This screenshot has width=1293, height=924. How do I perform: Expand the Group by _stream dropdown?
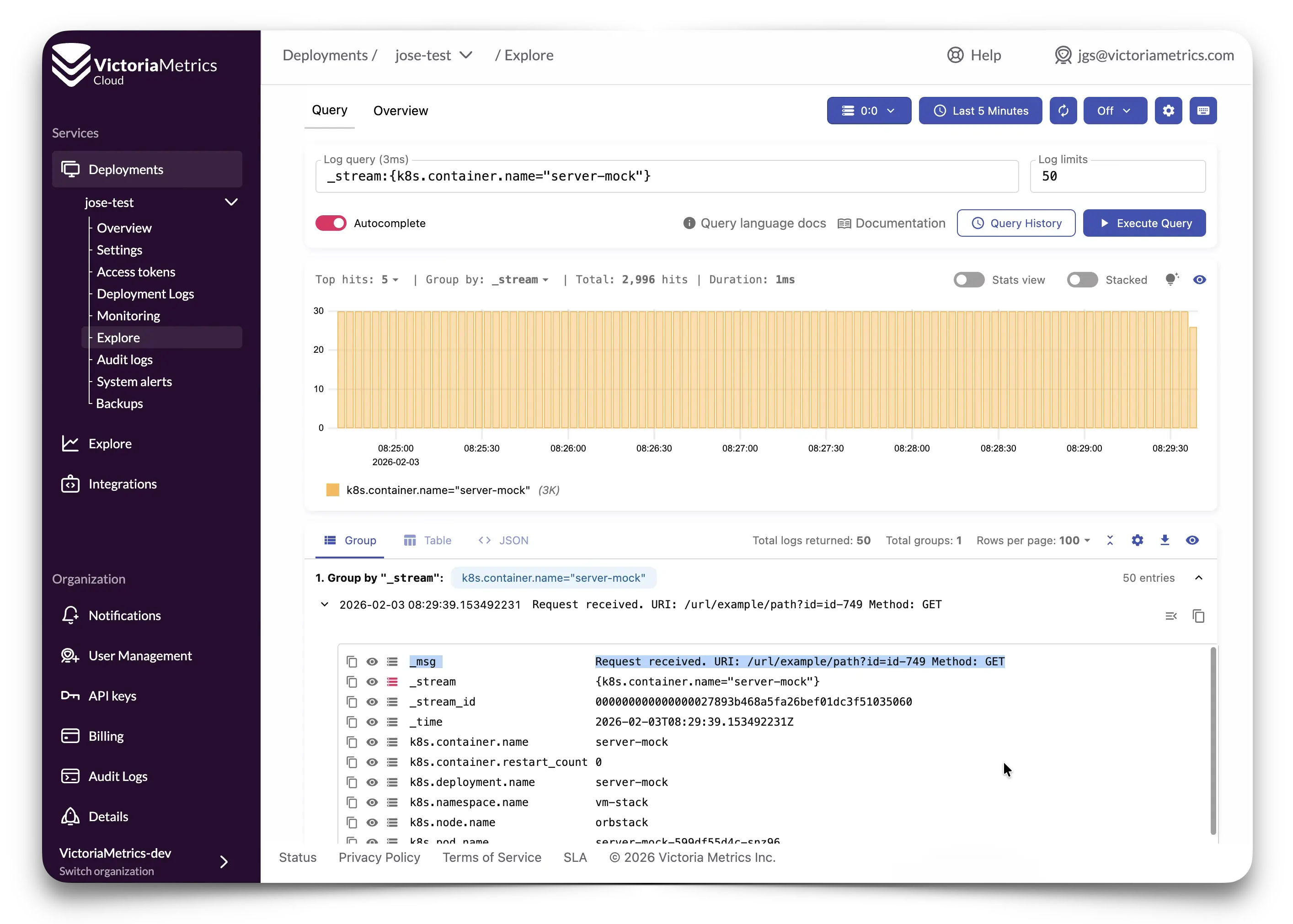(520, 279)
